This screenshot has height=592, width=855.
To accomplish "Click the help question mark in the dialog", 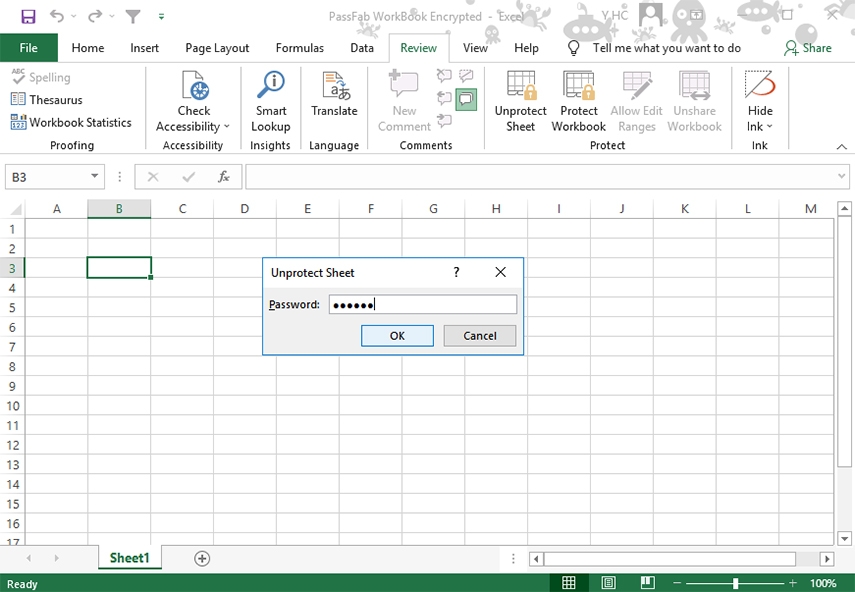I will [x=456, y=272].
